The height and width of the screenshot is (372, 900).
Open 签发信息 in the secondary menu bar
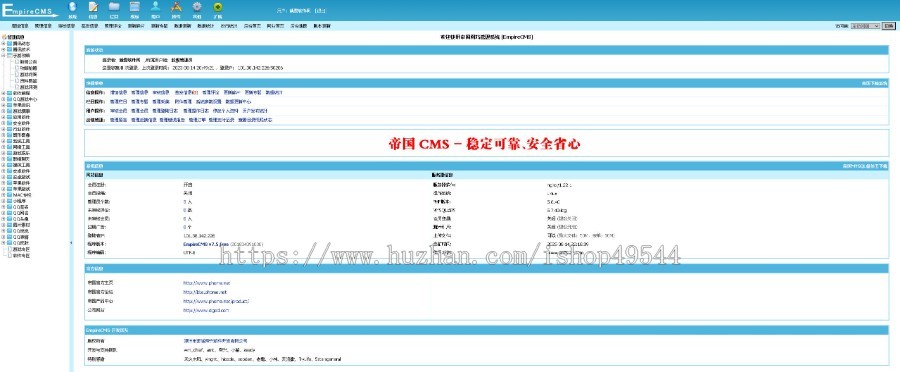pos(90,26)
